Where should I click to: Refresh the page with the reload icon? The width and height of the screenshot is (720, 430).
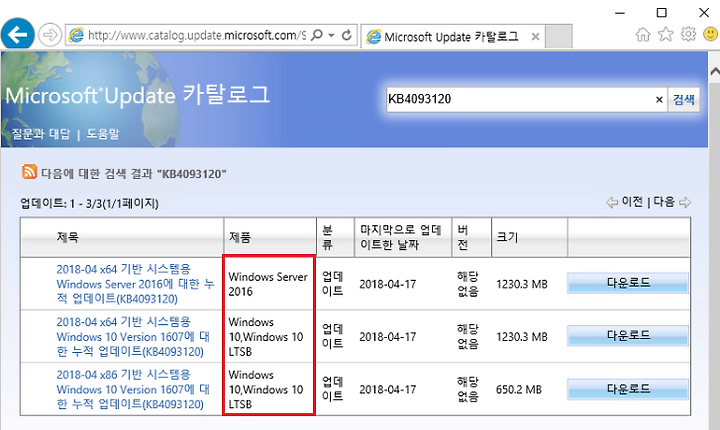coord(347,35)
